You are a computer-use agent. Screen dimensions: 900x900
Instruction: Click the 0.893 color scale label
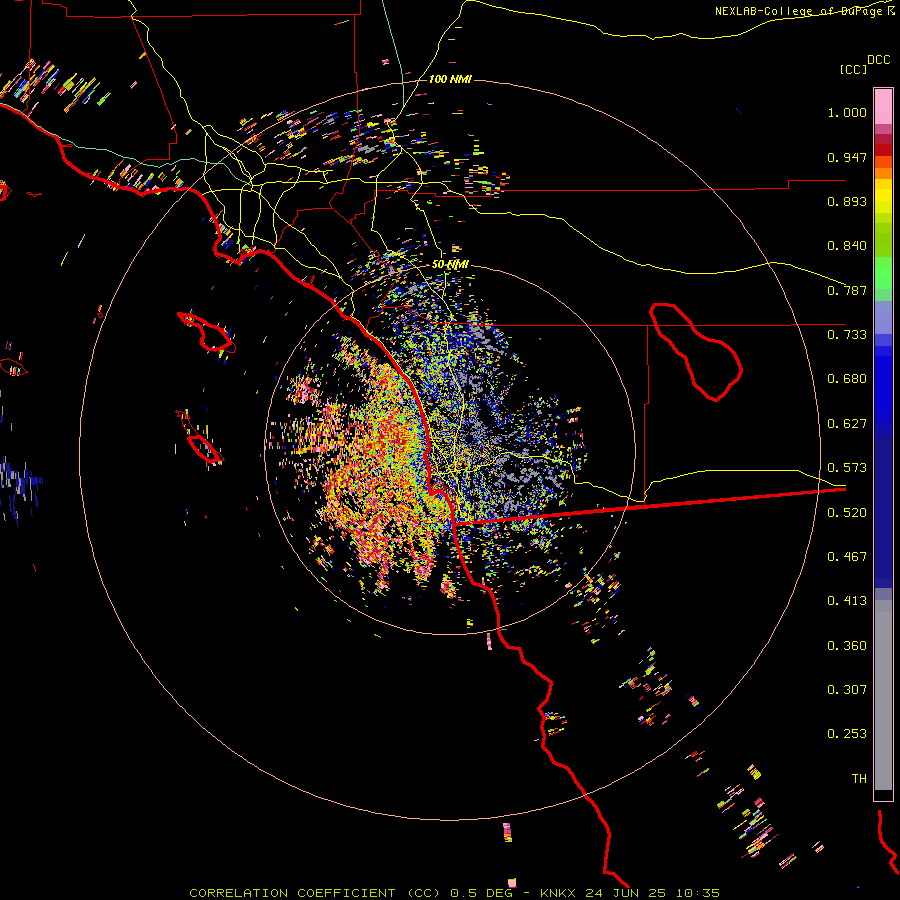coord(847,201)
